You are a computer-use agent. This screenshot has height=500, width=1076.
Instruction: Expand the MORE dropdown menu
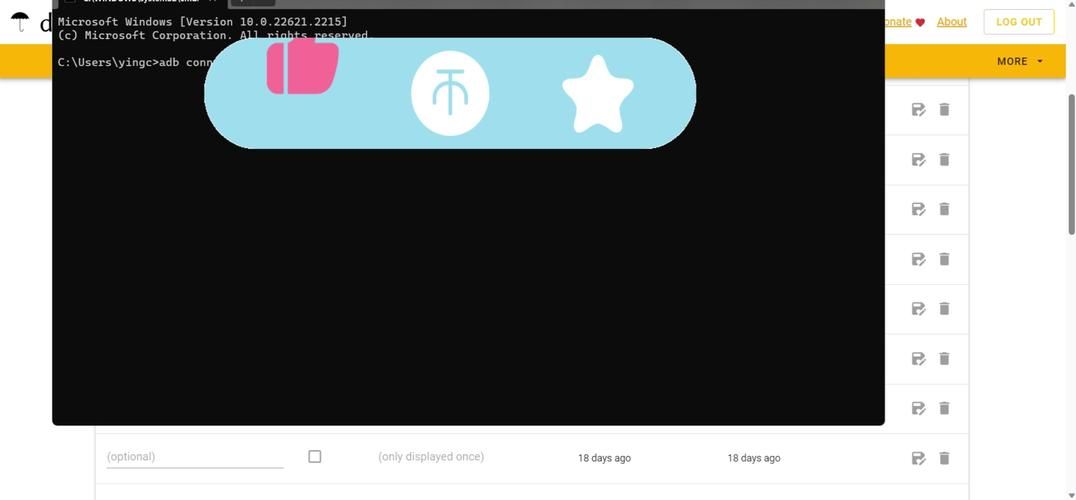coord(1020,61)
